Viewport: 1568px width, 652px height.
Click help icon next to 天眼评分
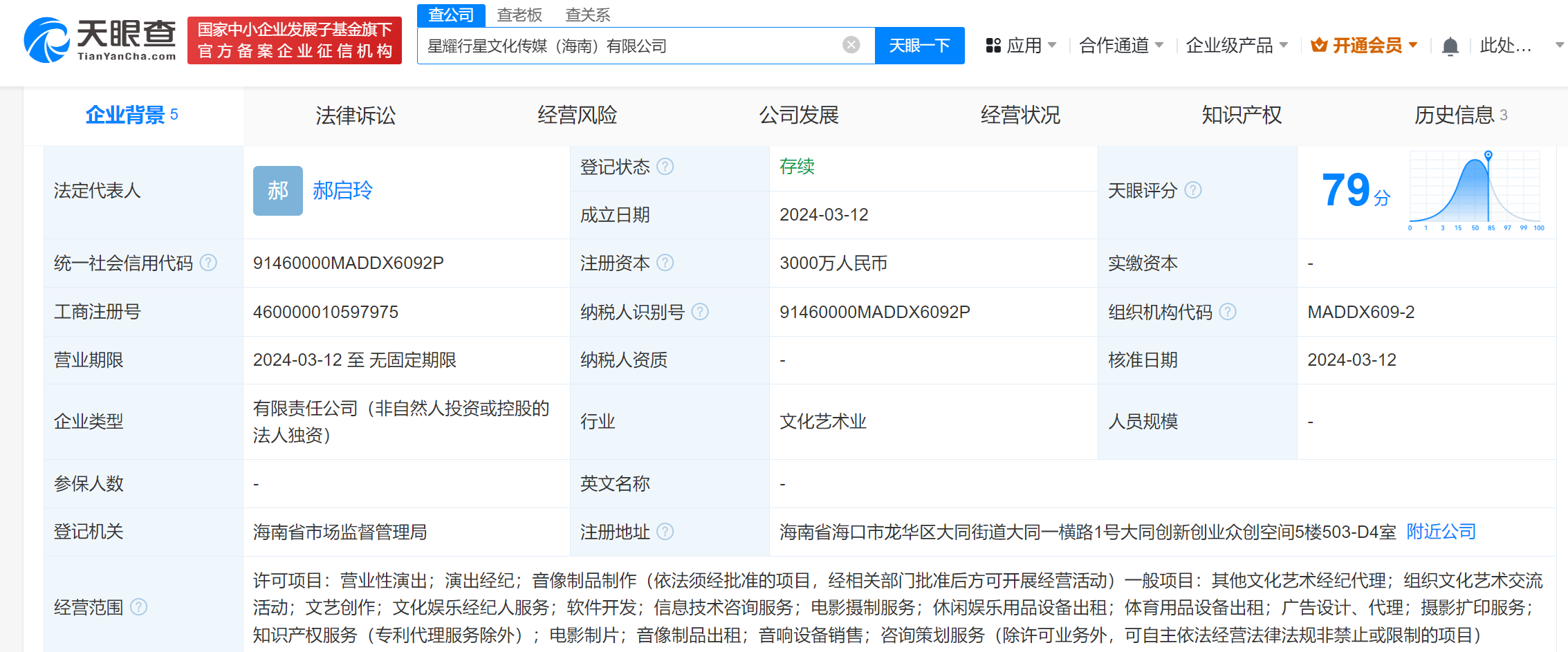click(1193, 190)
